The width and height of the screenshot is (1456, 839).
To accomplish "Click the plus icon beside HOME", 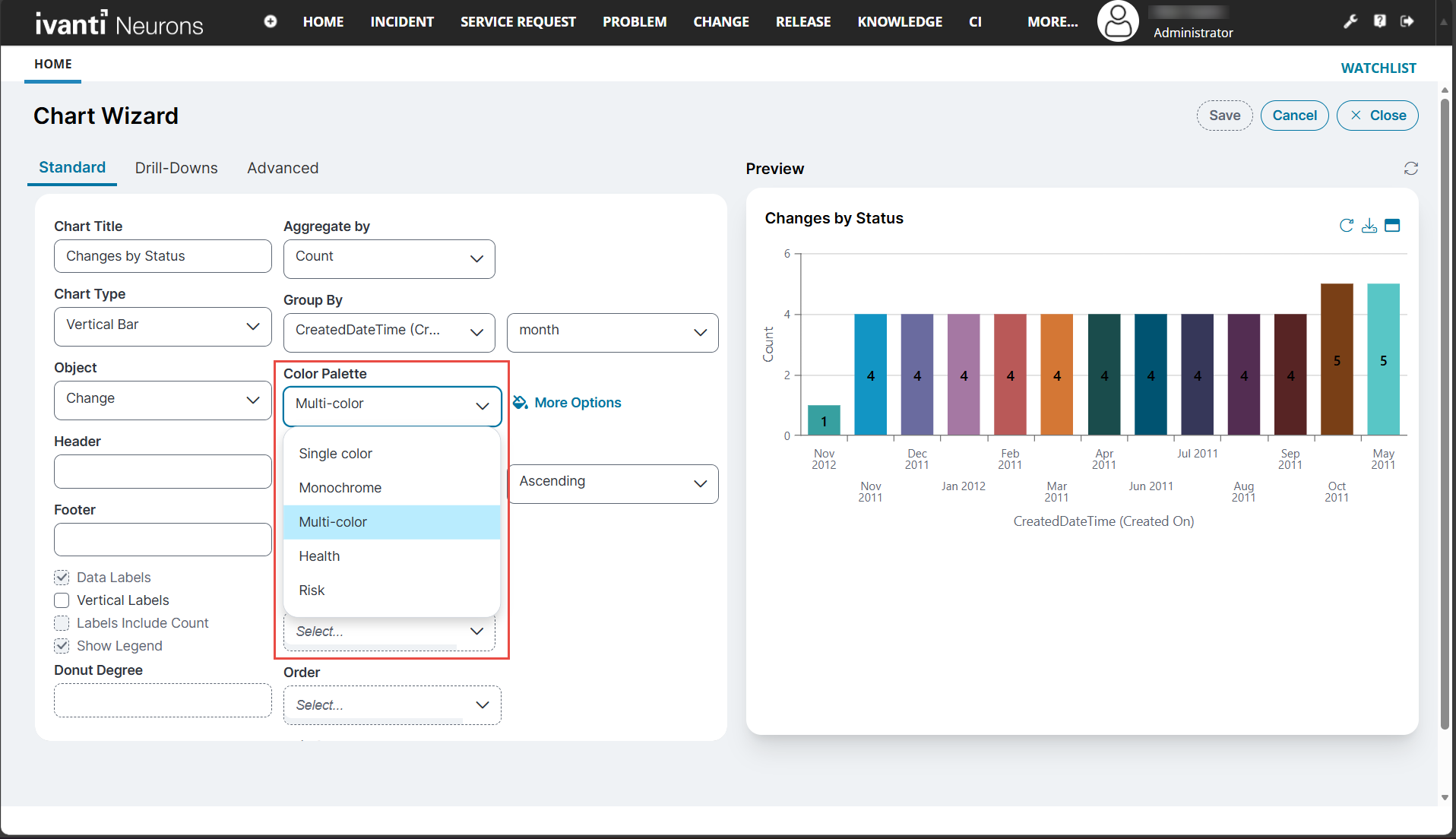I will pos(270,21).
